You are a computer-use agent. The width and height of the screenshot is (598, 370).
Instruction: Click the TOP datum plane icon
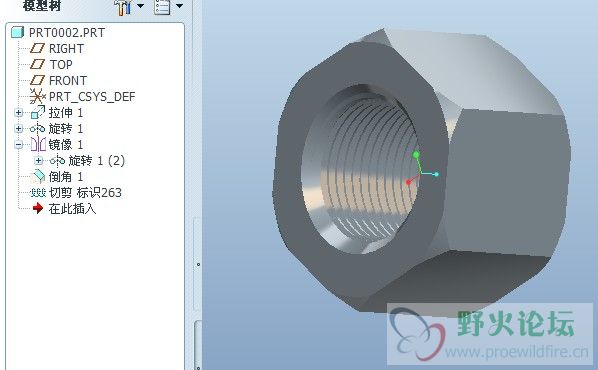pyautogui.click(x=37, y=64)
